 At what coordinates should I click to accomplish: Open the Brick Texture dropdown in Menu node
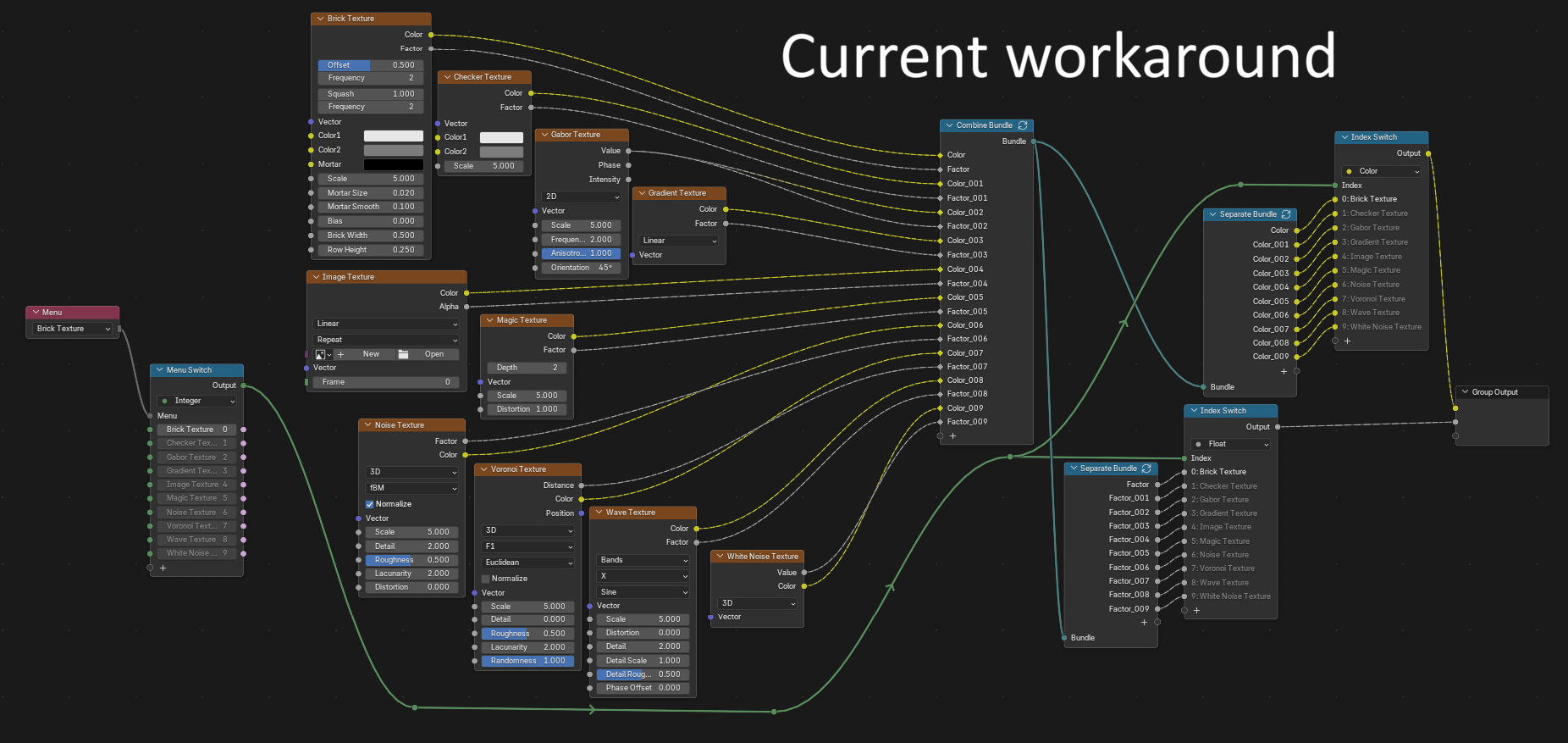[x=73, y=329]
